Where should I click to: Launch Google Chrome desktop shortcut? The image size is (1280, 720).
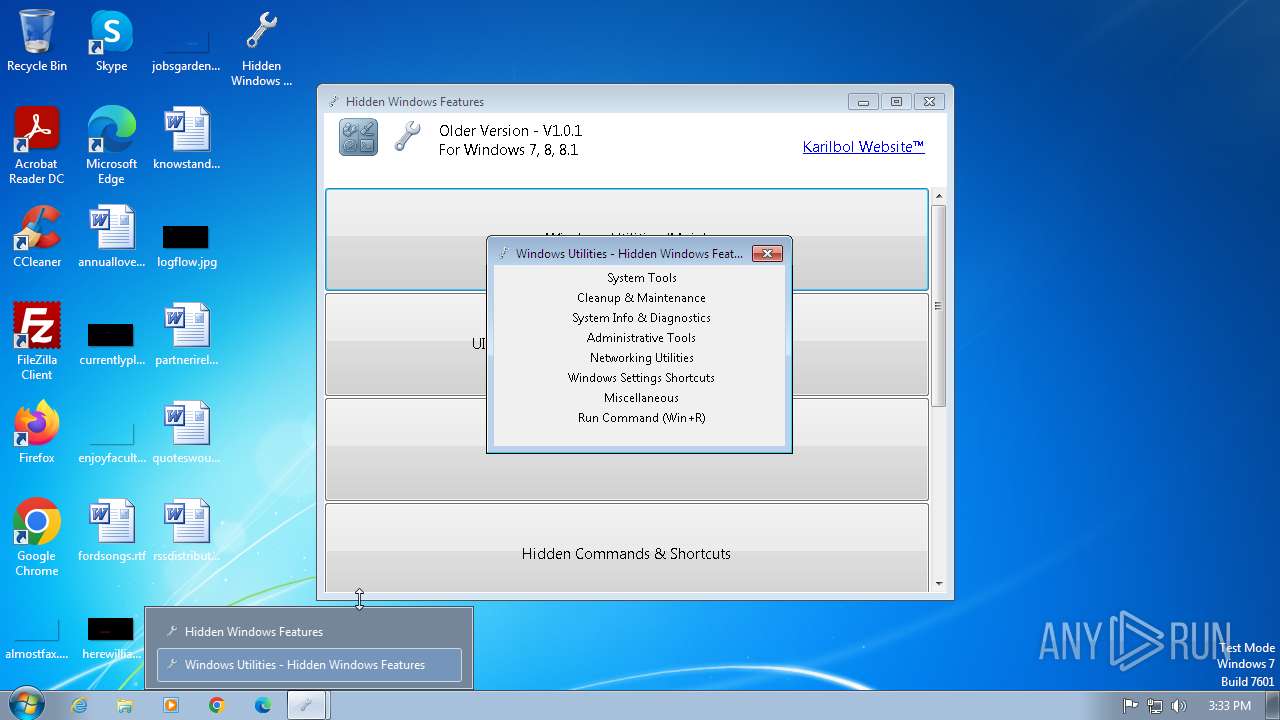coord(37,538)
